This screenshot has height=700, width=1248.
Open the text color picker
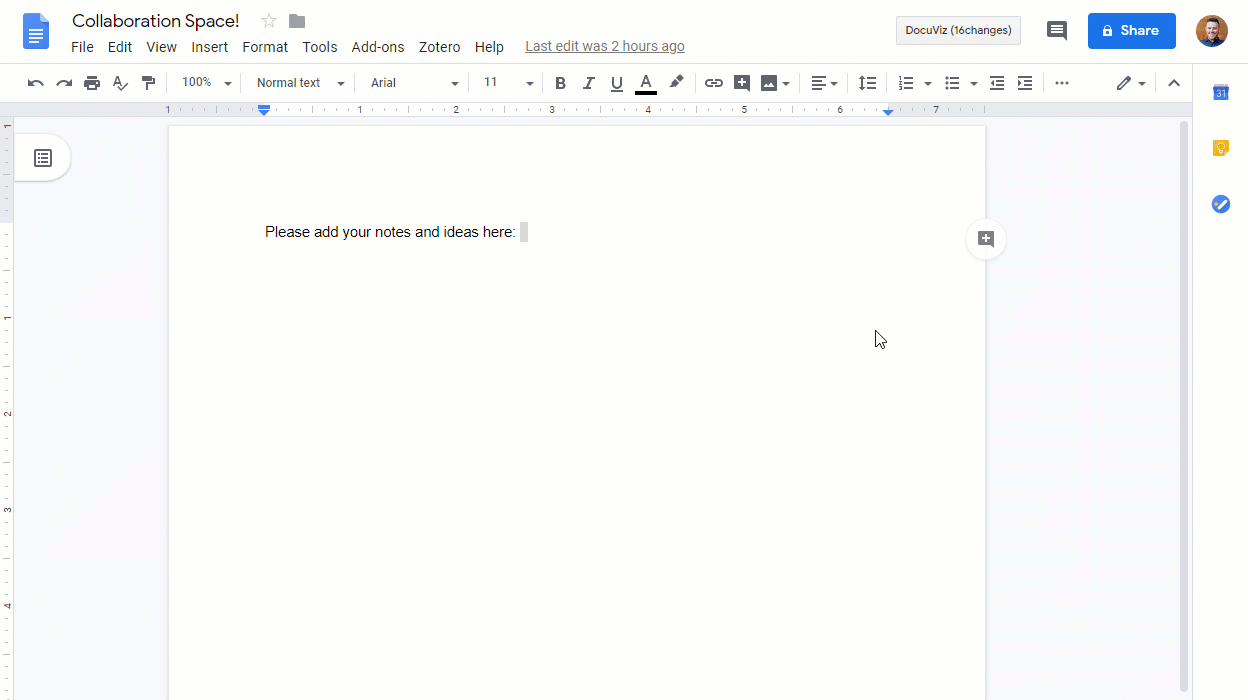point(646,83)
